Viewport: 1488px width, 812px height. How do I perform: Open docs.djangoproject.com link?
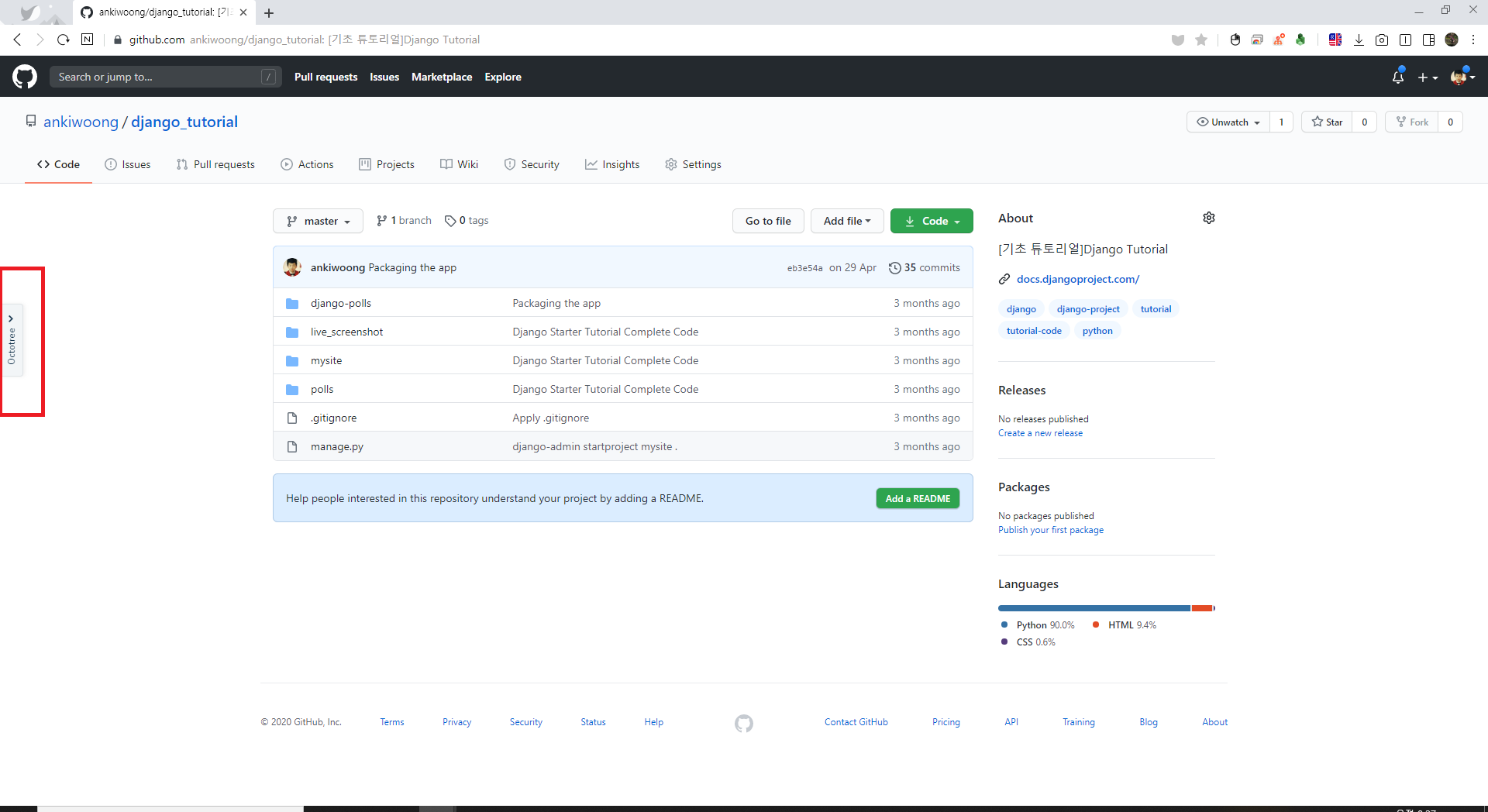tap(1078, 279)
